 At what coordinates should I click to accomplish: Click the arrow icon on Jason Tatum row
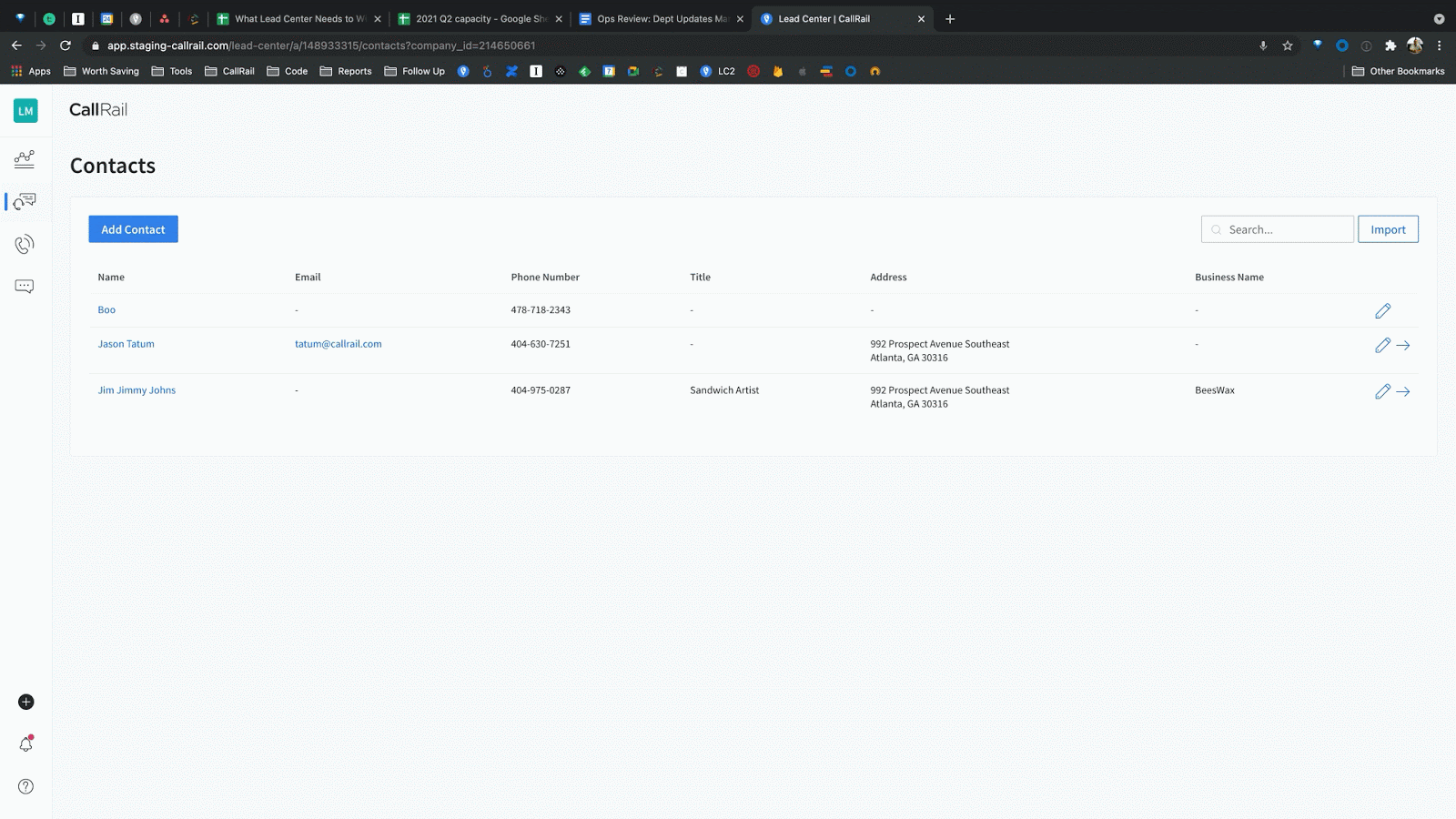[x=1403, y=346]
